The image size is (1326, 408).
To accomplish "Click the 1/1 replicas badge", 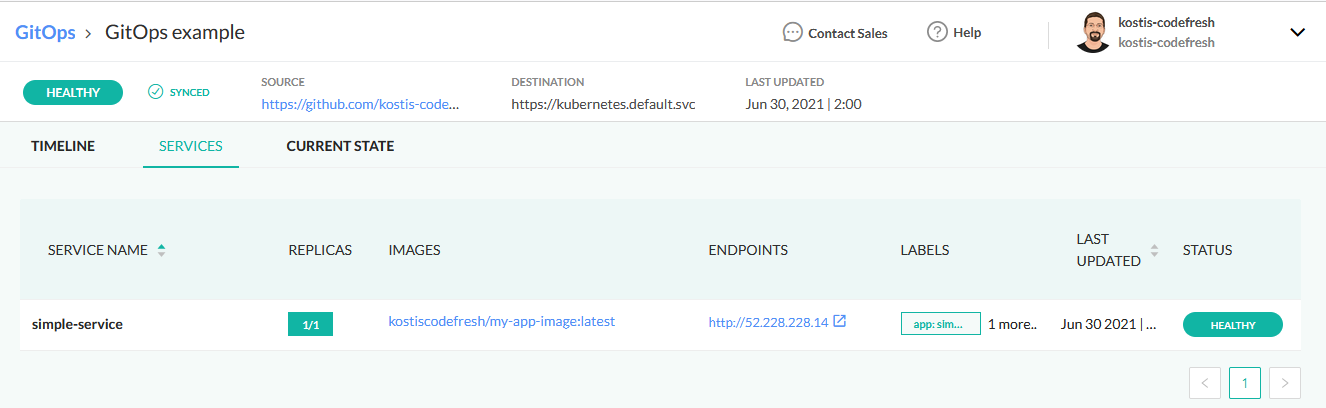I will (310, 324).
